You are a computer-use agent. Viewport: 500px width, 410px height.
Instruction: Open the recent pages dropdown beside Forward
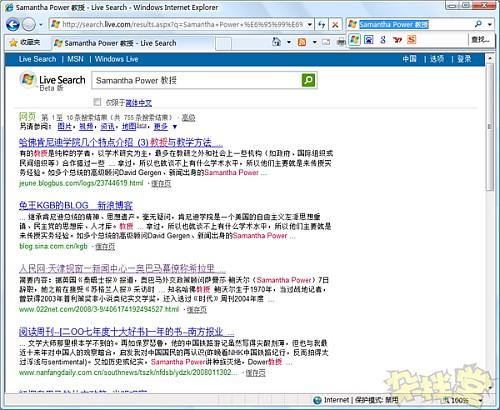(41, 24)
